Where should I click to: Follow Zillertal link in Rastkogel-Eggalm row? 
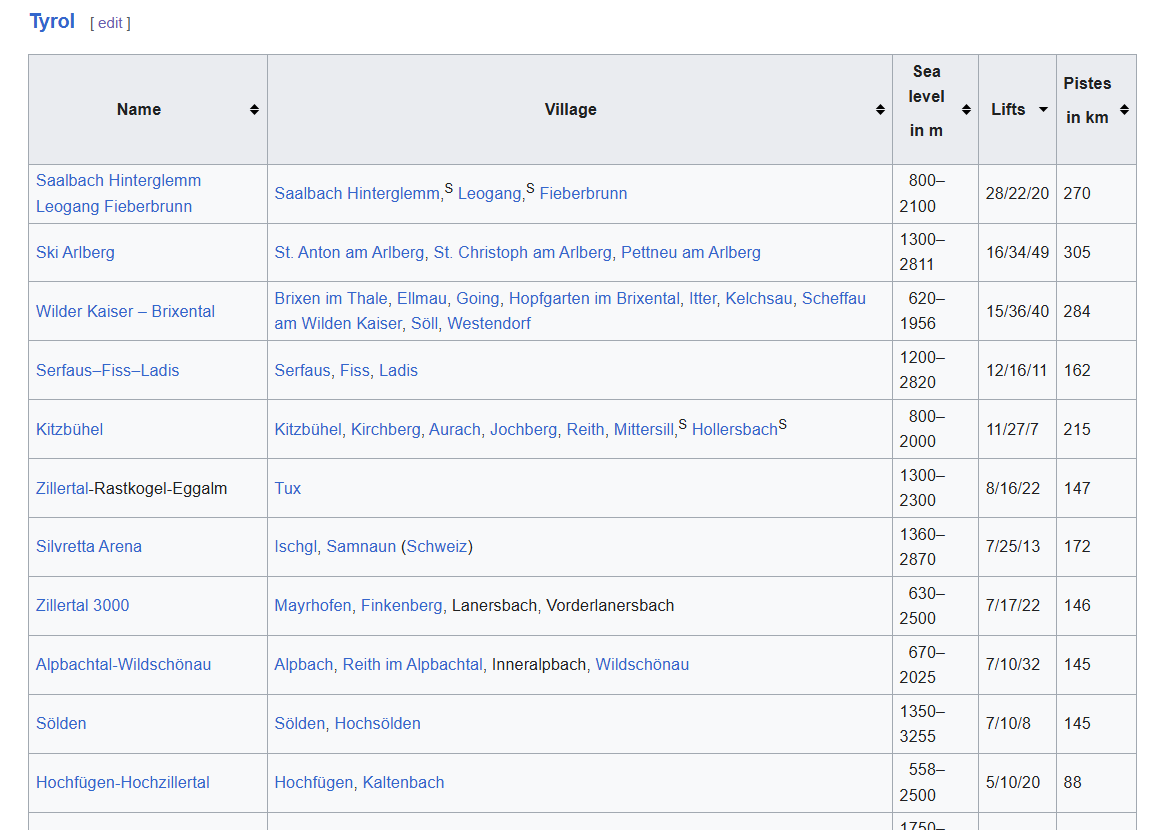[x=62, y=488]
